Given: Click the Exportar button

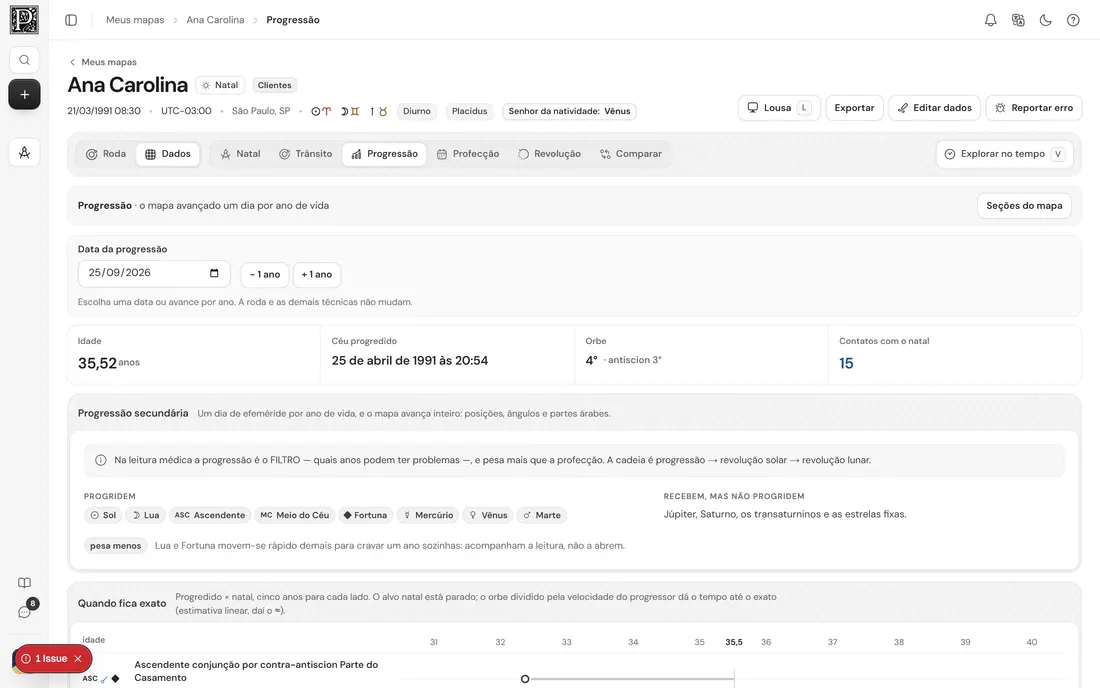Looking at the screenshot, I should [854, 108].
